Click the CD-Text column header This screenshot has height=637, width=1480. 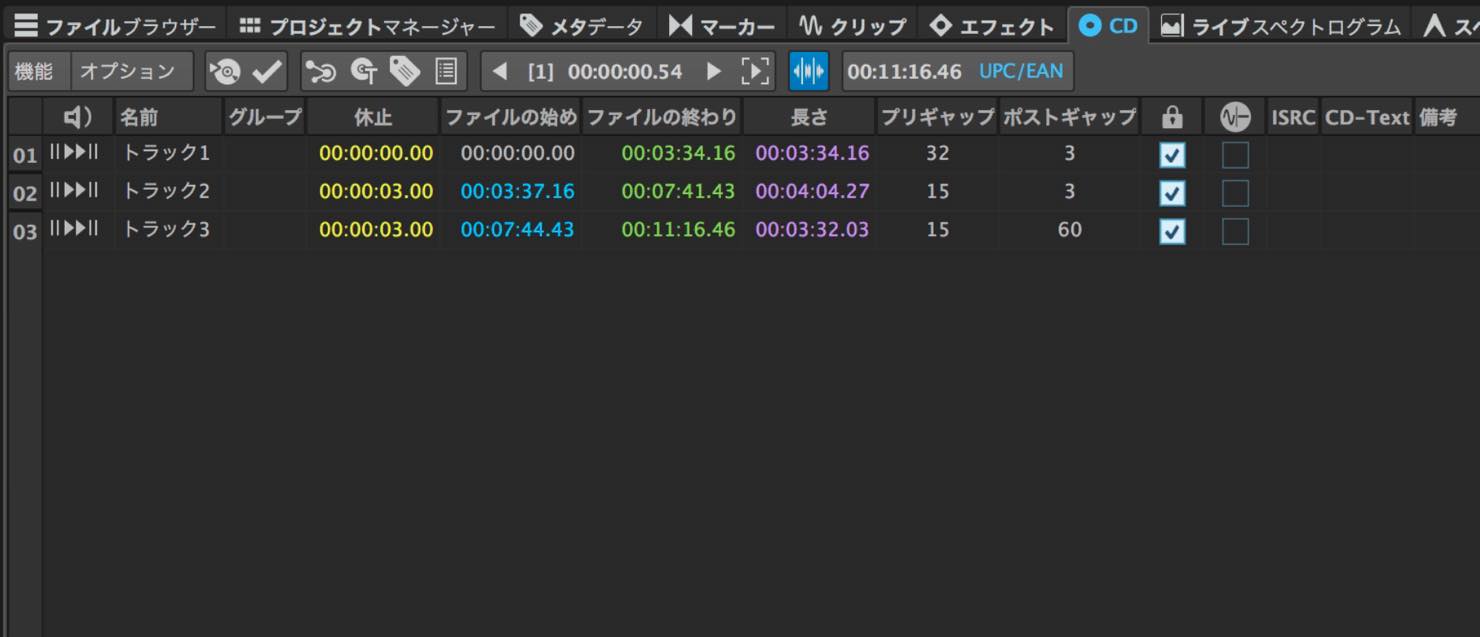pos(1367,117)
